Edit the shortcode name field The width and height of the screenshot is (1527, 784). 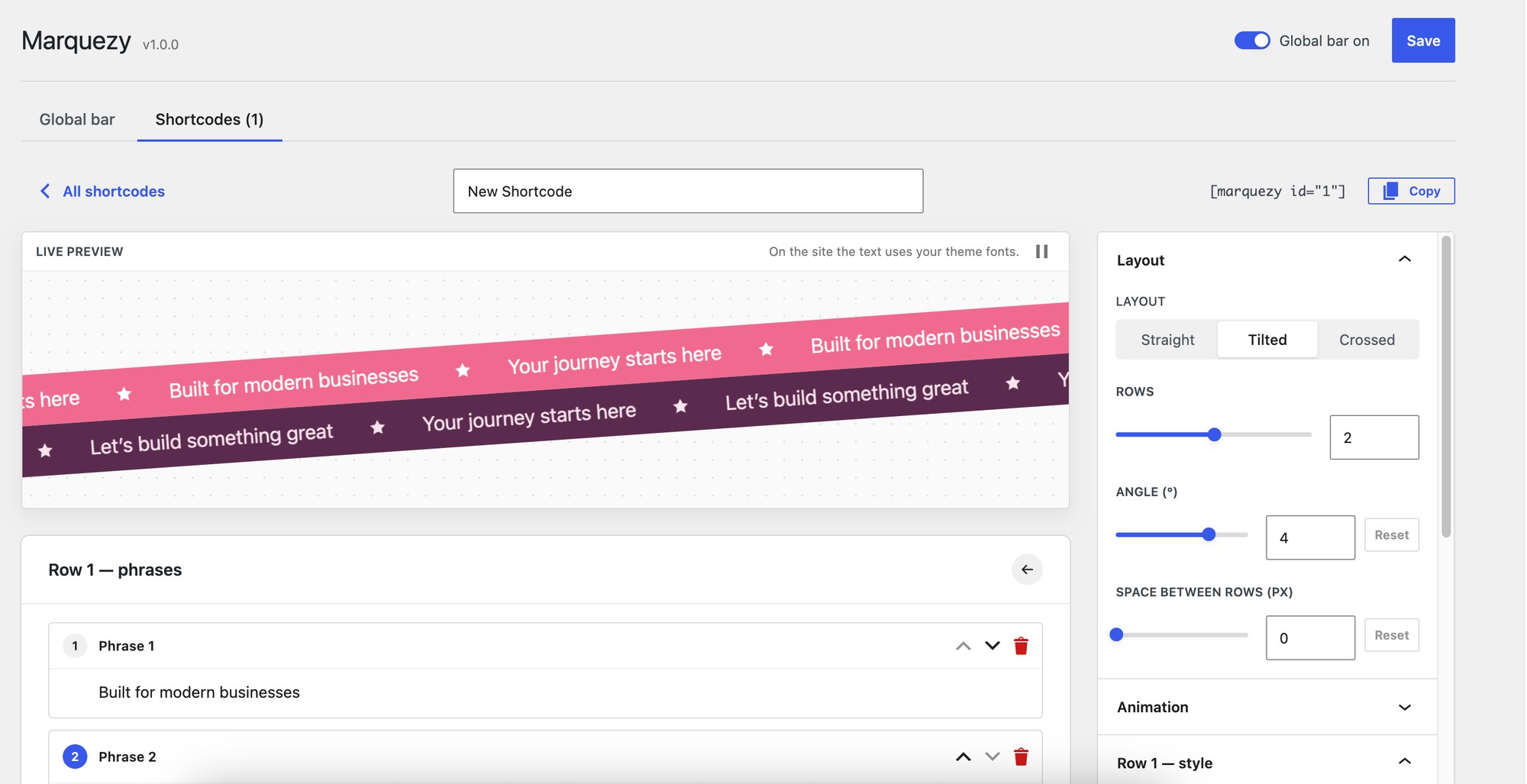[x=688, y=191]
